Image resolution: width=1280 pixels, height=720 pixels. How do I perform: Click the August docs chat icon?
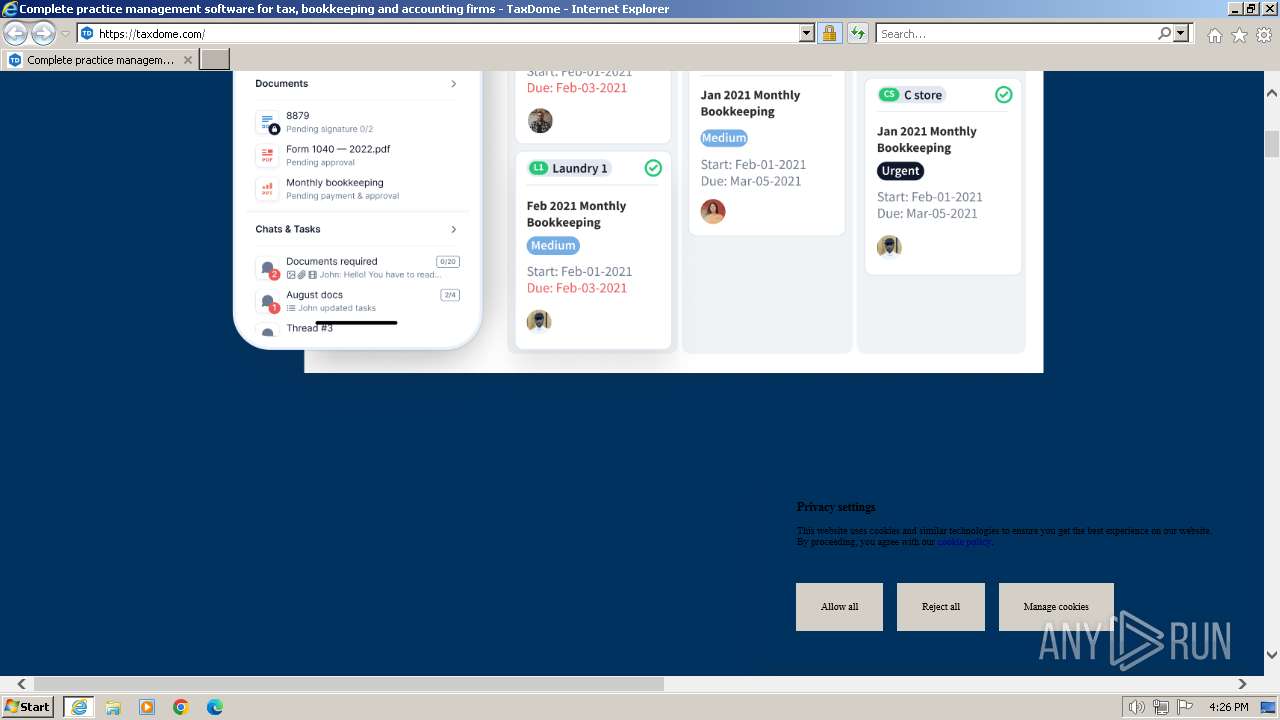tap(268, 301)
